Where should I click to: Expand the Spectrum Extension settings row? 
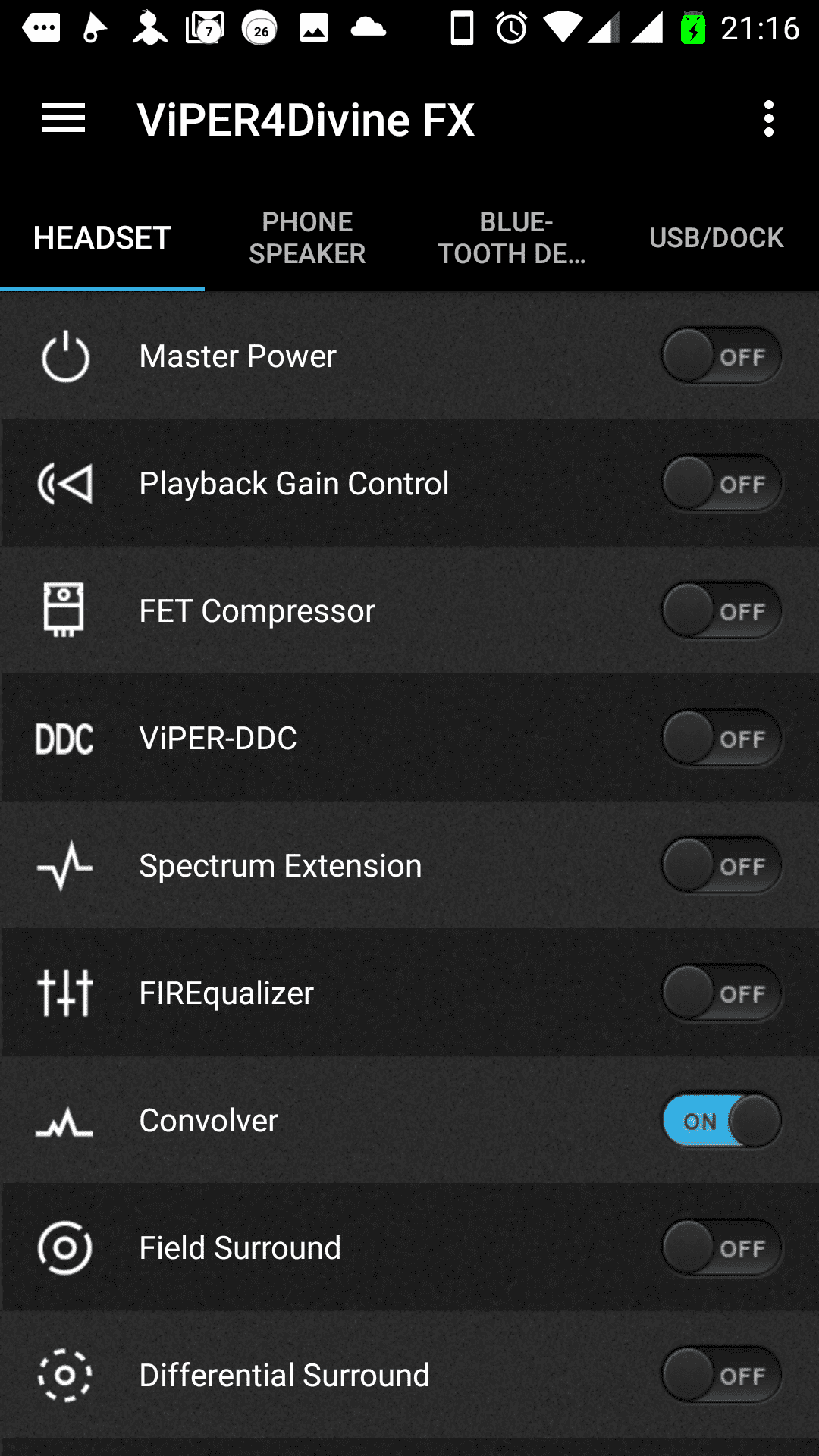(x=409, y=865)
